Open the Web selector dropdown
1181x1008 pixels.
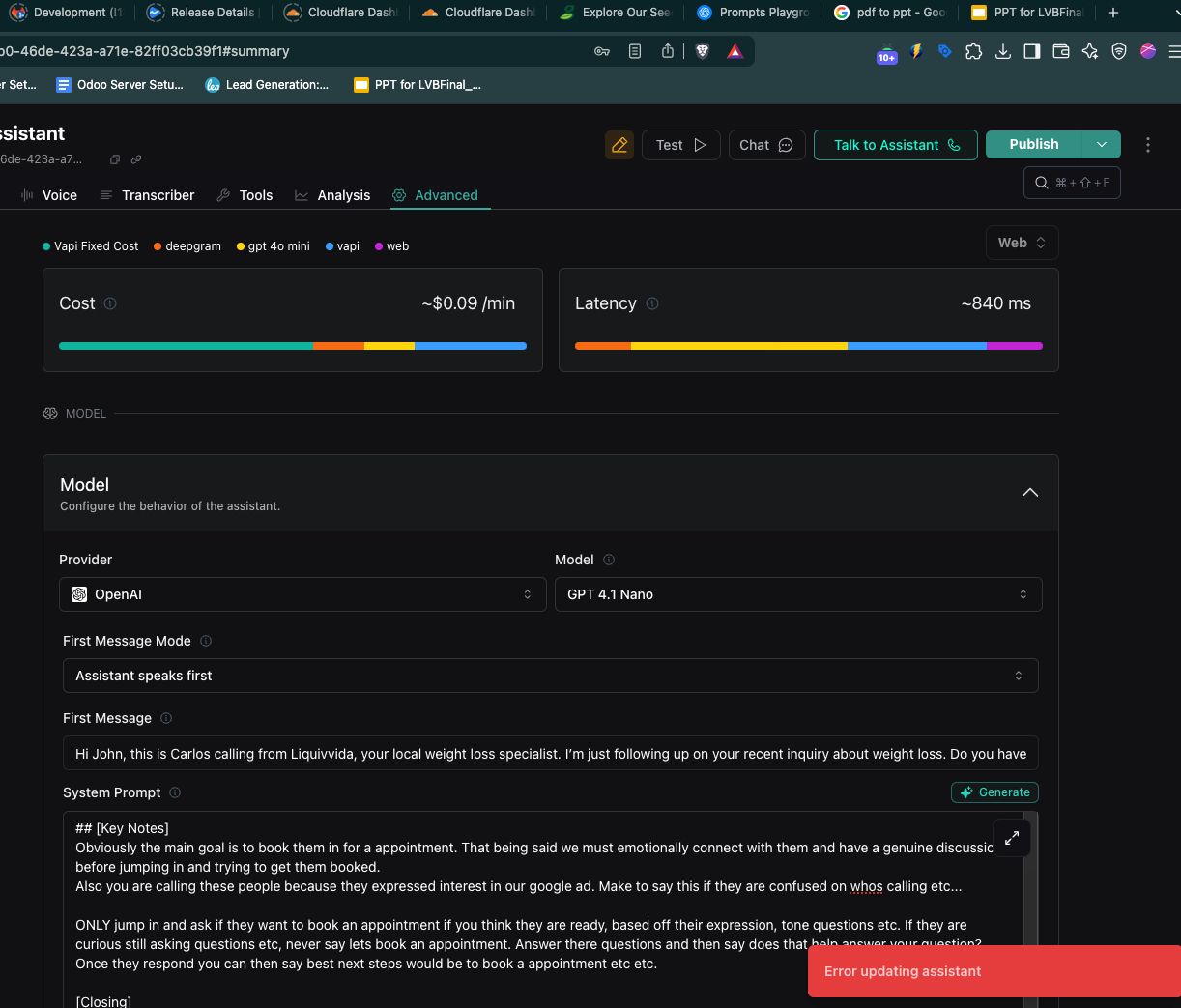1022,243
